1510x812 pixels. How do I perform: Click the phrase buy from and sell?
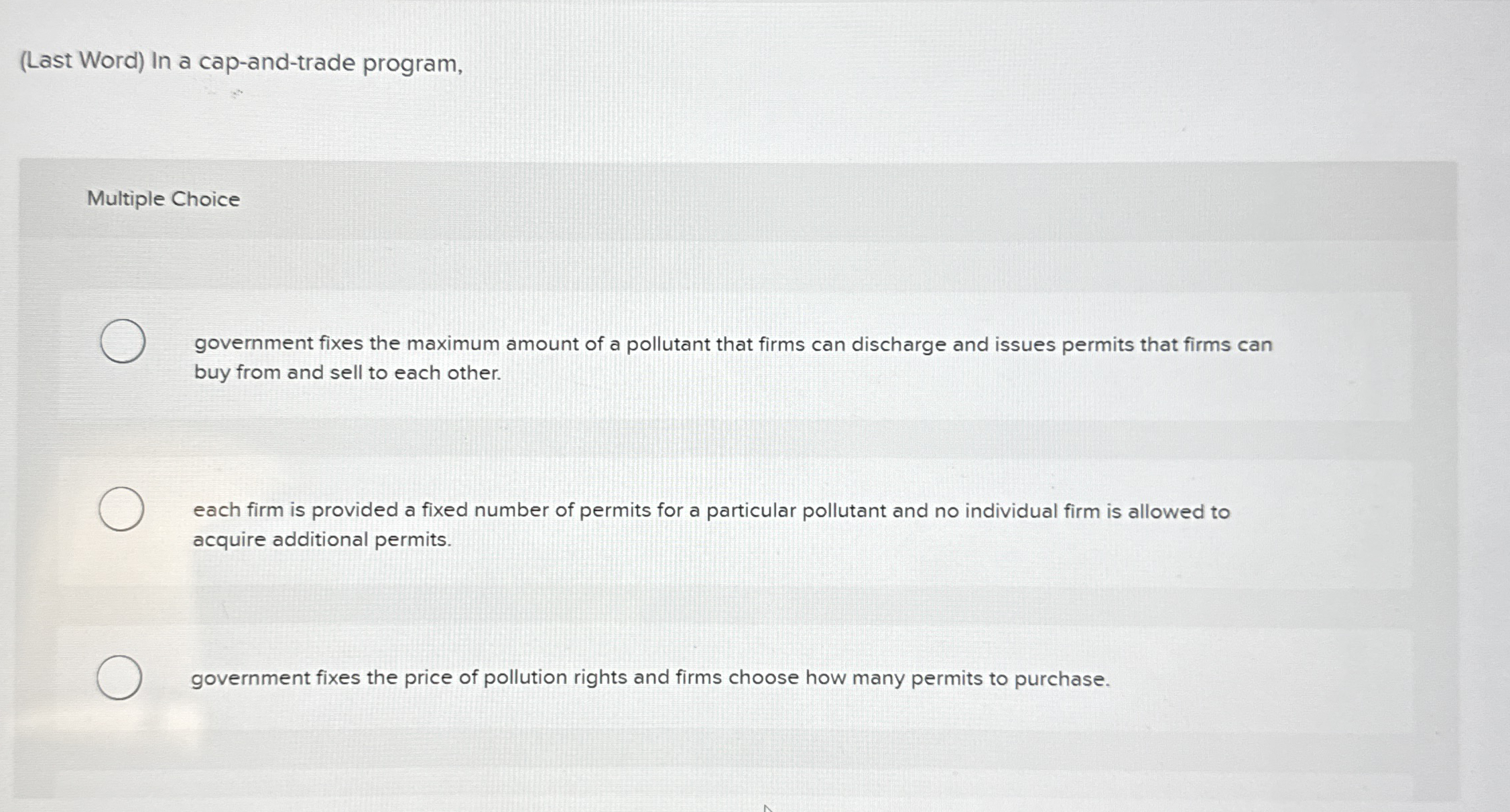tap(281, 373)
